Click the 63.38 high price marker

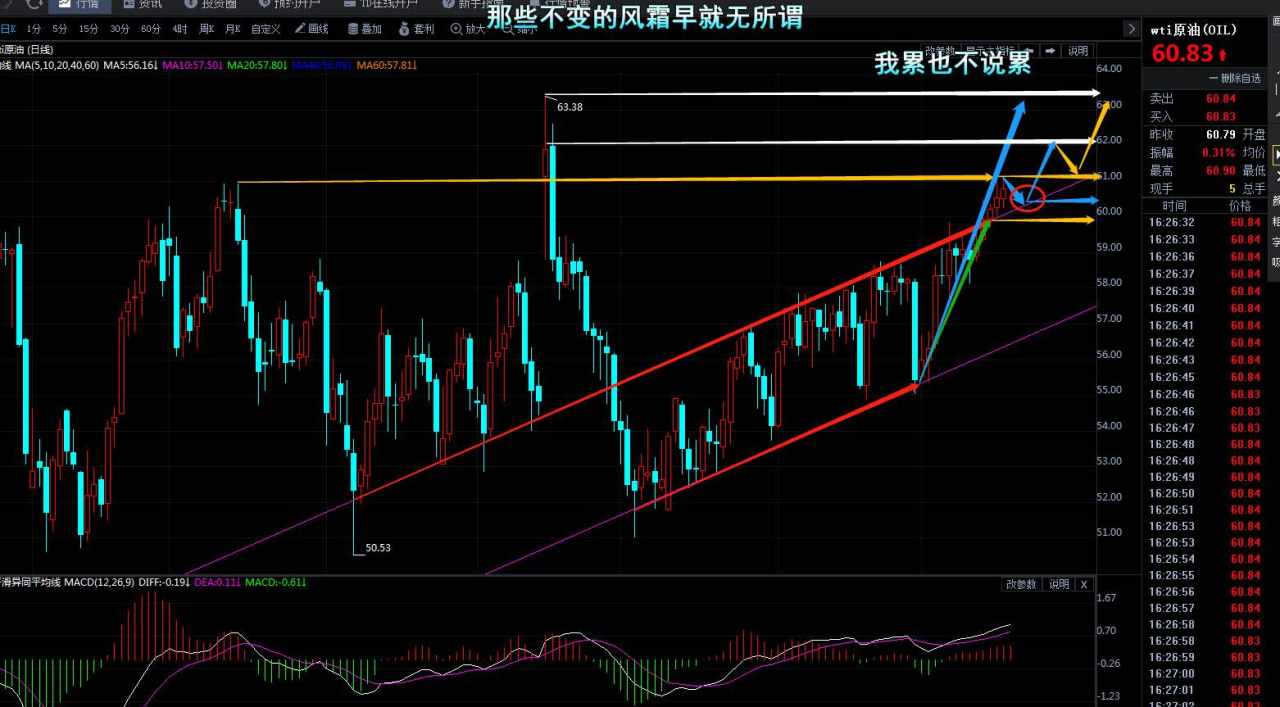pos(569,106)
